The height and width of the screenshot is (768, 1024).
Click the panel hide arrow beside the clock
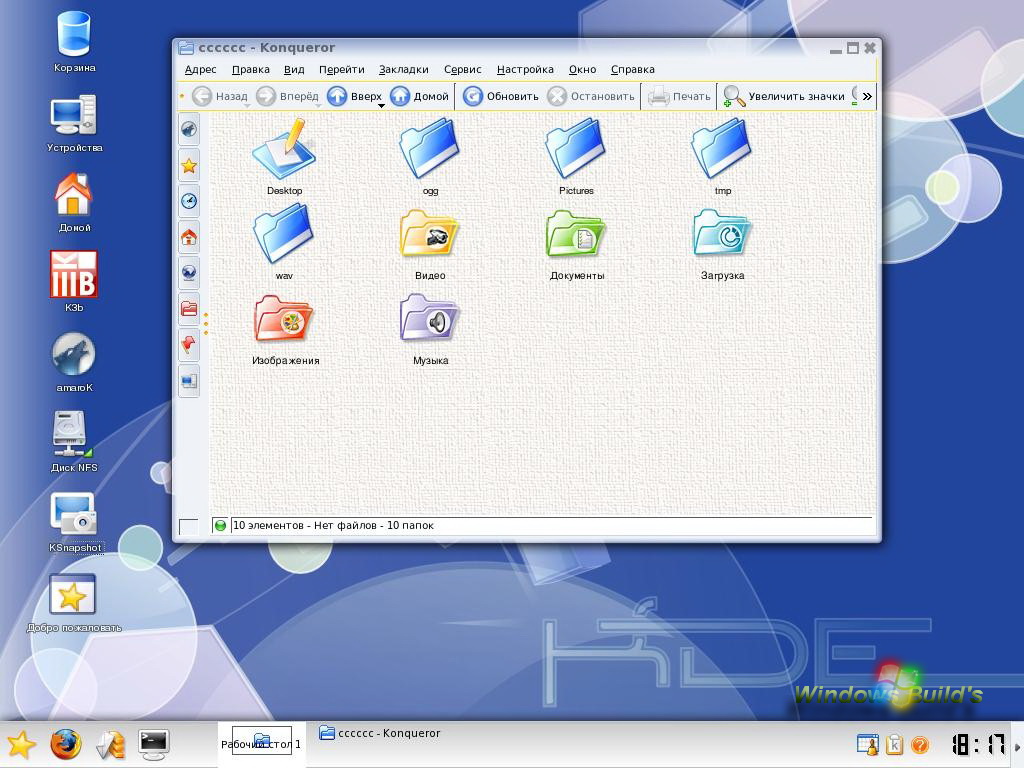1017,744
